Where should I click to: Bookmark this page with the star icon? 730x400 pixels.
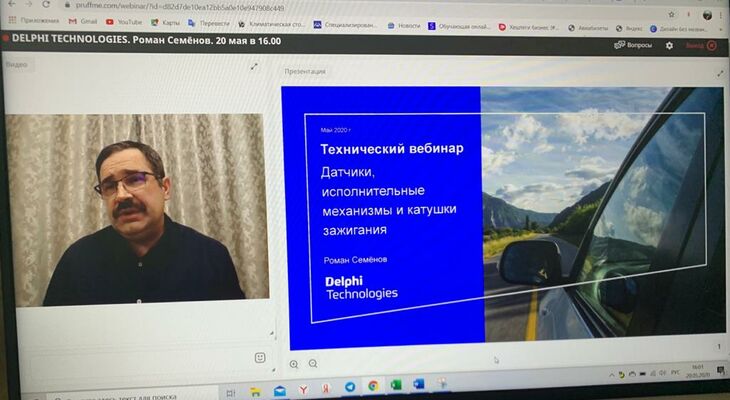pyautogui.click(x=671, y=15)
